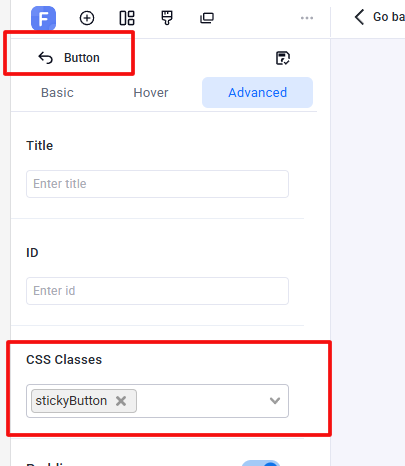405x466 pixels.
Task: Click the Go back chevron arrow
Action: (x=359, y=17)
